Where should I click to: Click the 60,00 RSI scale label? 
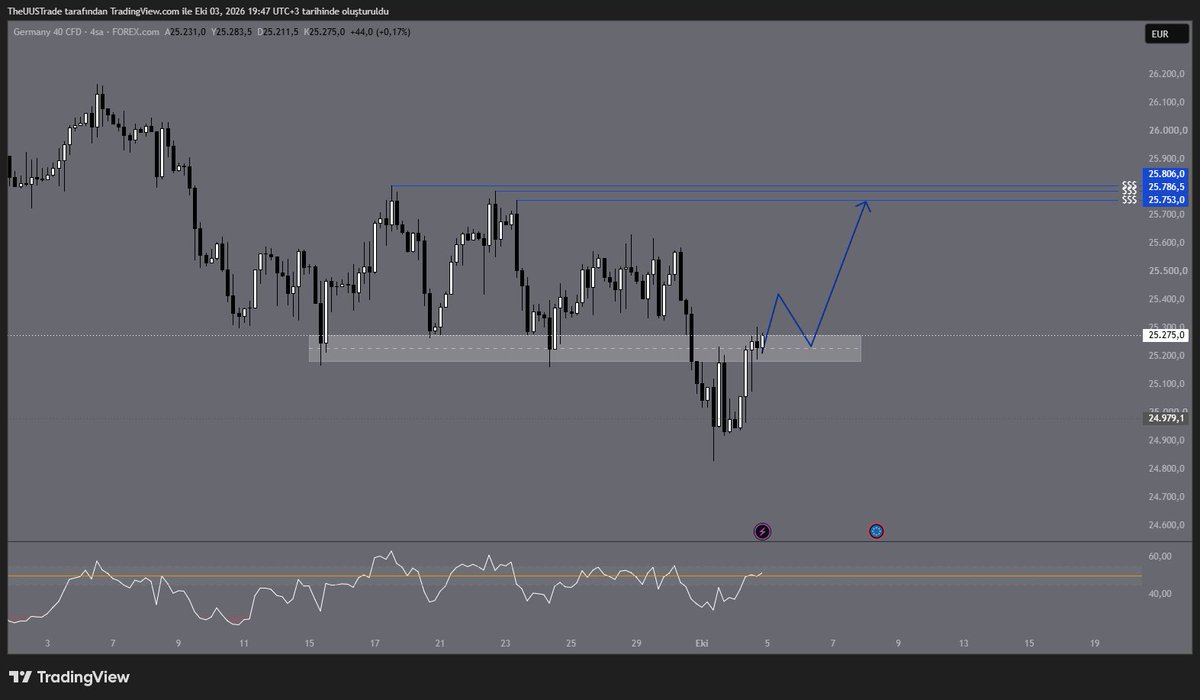click(x=1160, y=557)
